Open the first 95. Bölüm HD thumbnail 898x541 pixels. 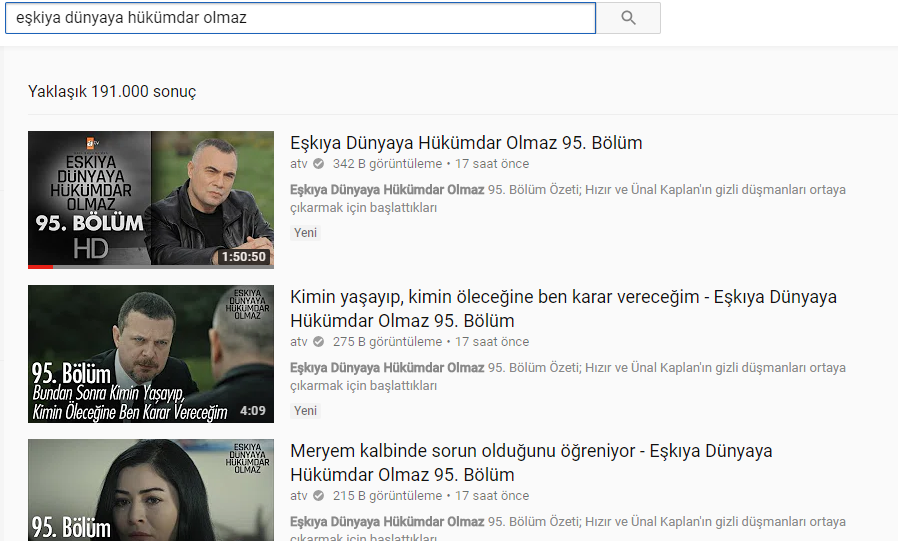[151, 199]
